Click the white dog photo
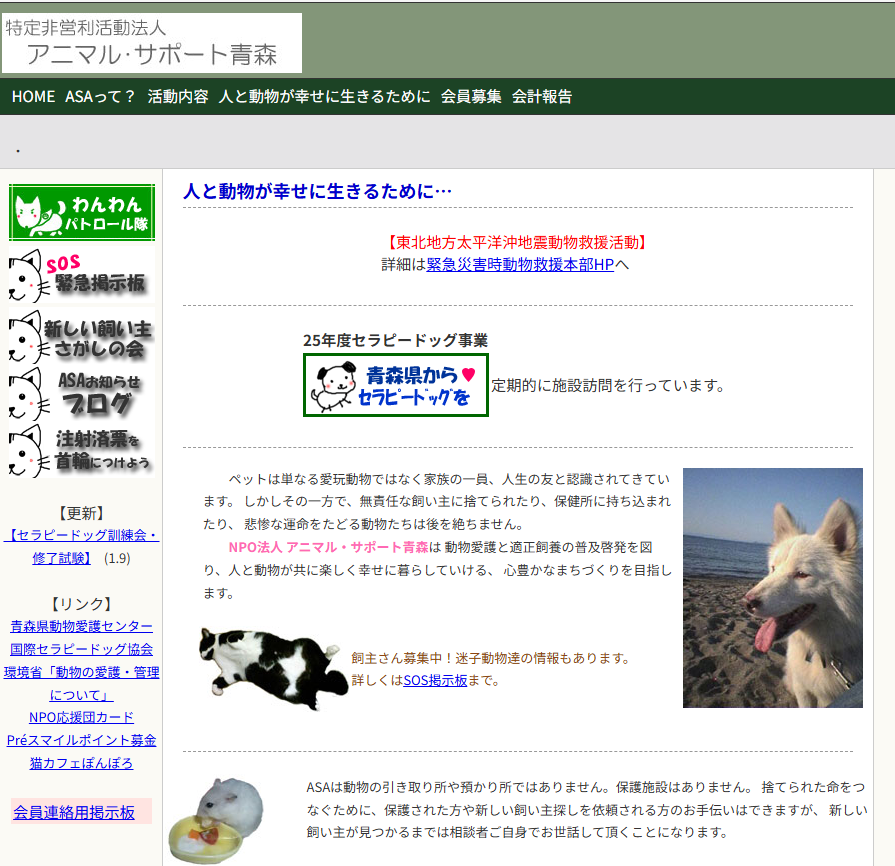This screenshot has height=866, width=895. [x=772, y=588]
